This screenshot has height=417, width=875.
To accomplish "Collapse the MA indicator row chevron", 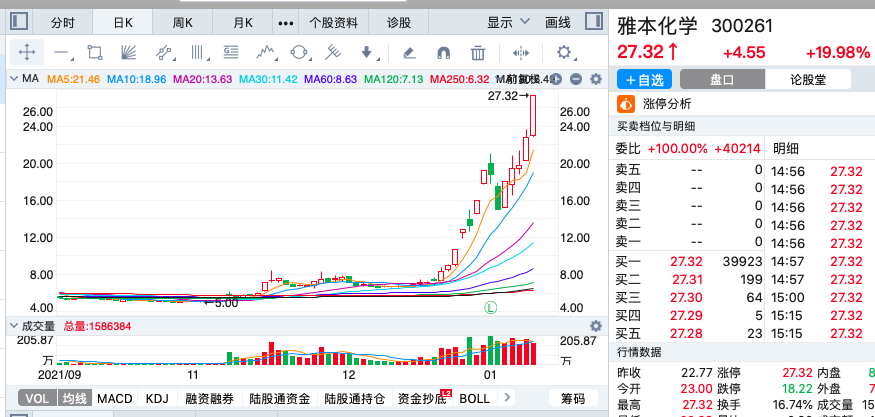I will [x=13, y=79].
